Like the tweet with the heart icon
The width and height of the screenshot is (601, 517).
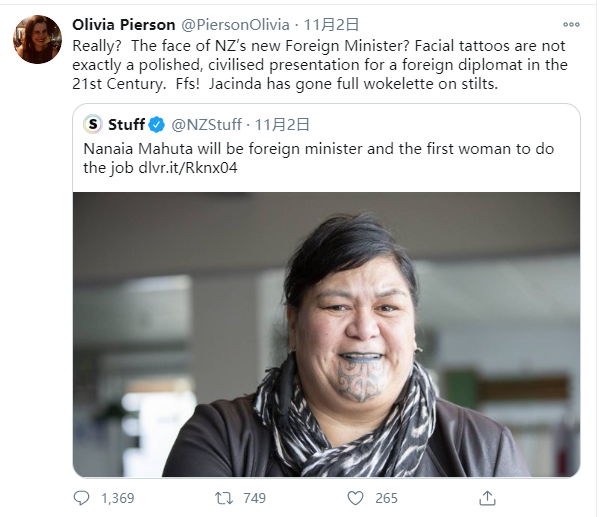355,497
